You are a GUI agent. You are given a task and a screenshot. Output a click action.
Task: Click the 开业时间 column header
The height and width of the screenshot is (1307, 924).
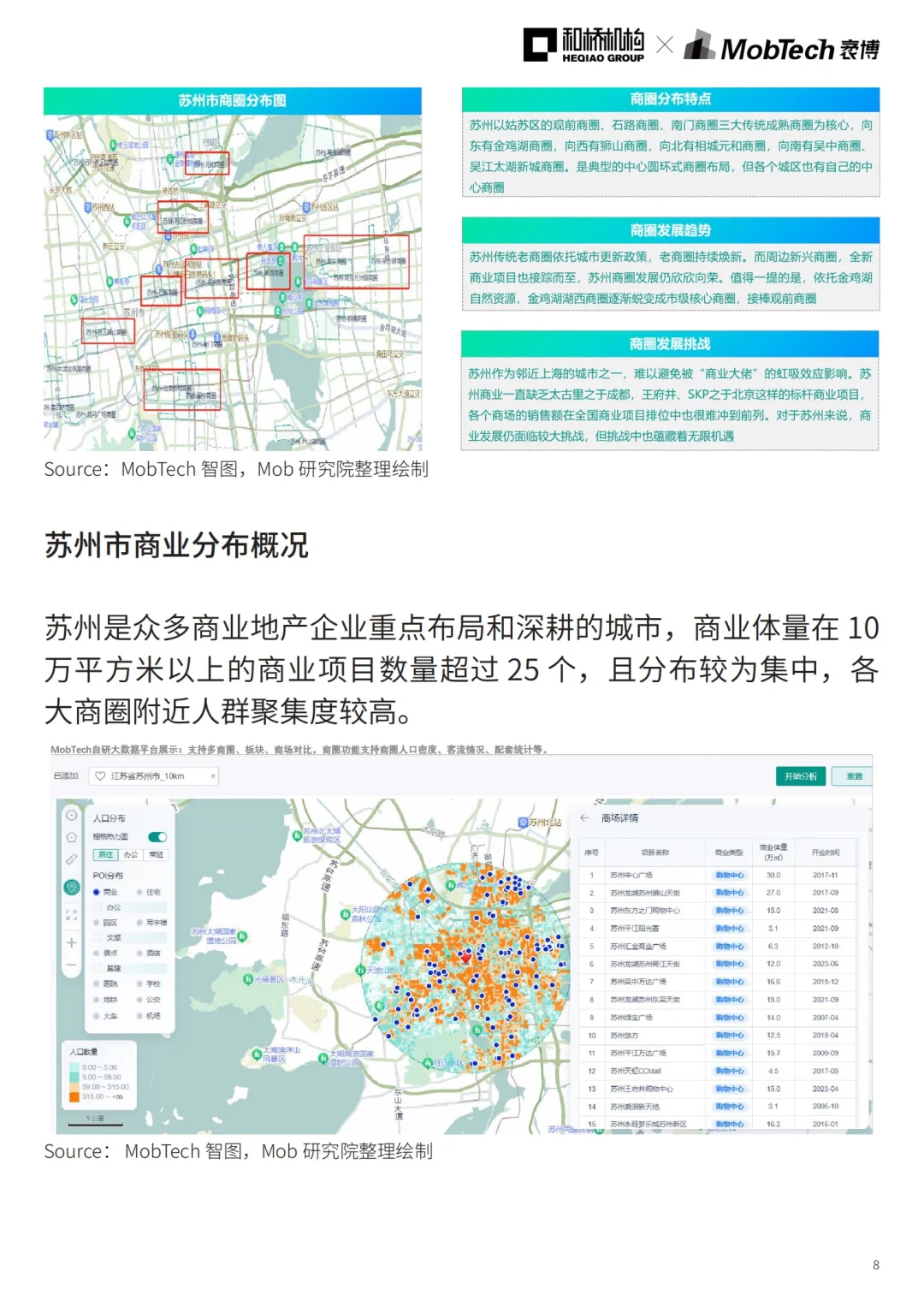coord(826,853)
